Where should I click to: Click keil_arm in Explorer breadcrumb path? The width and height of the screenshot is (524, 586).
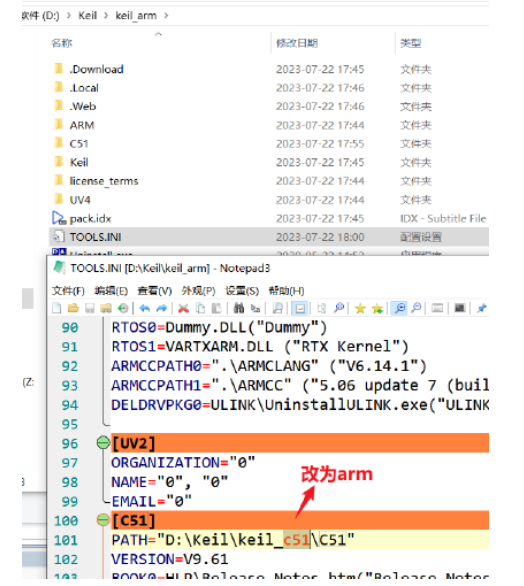136,15
